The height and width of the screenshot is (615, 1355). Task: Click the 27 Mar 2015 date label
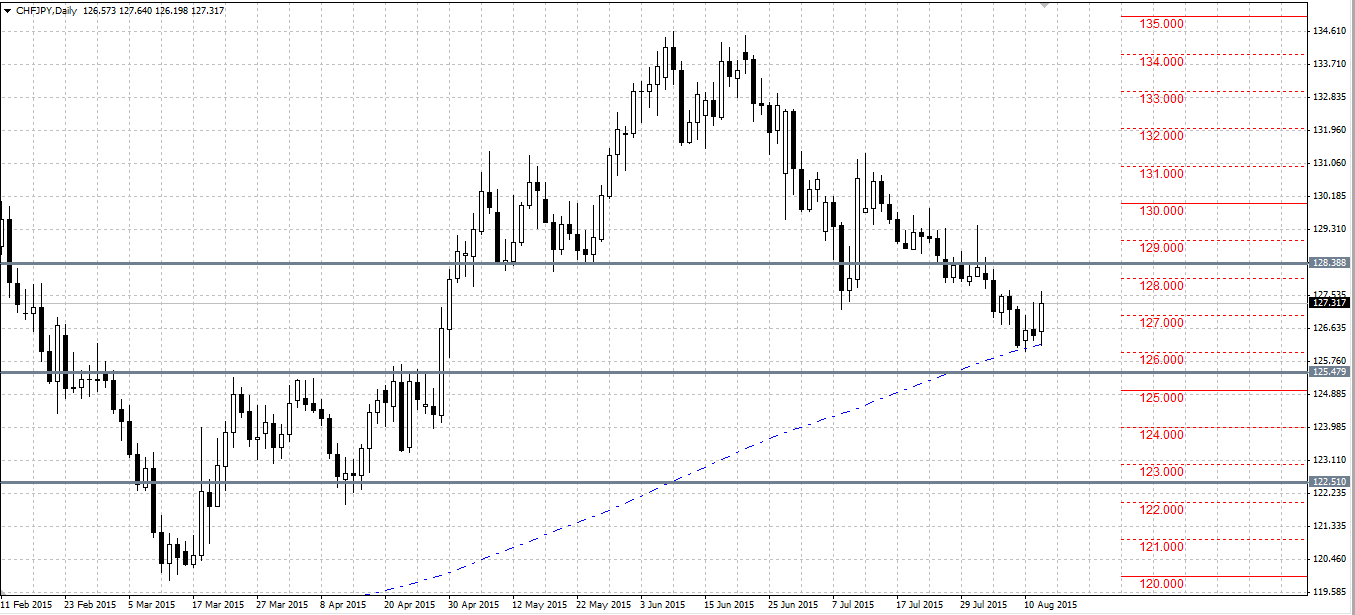click(x=281, y=605)
